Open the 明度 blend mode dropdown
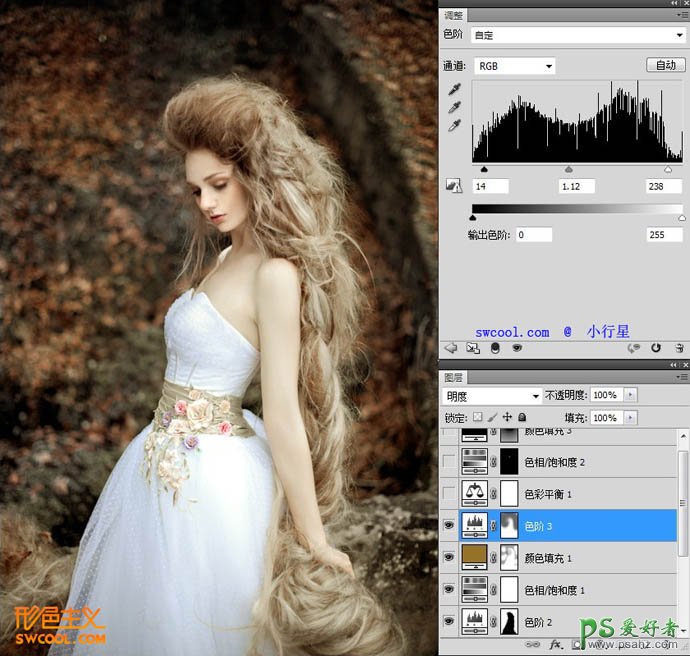Viewport: 690px width, 656px height. 492,396
